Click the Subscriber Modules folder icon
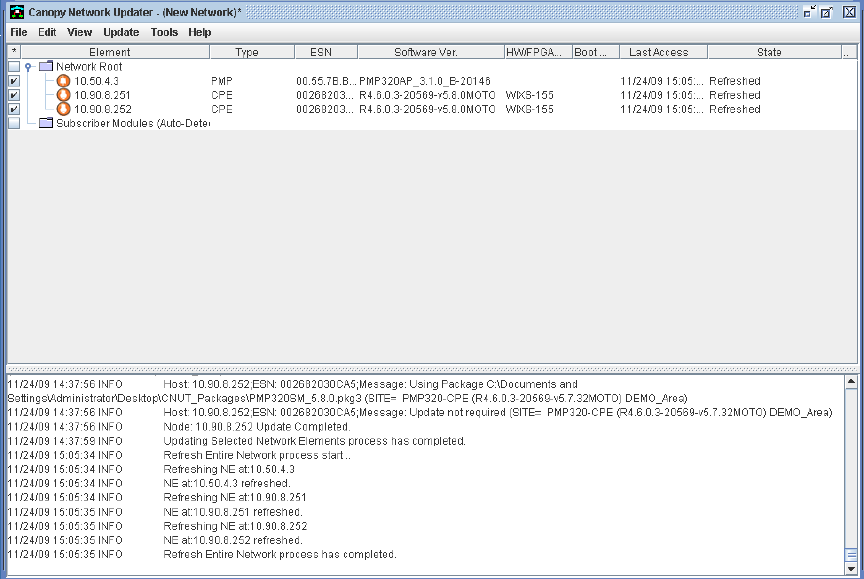864x579 pixels. (x=46, y=123)
